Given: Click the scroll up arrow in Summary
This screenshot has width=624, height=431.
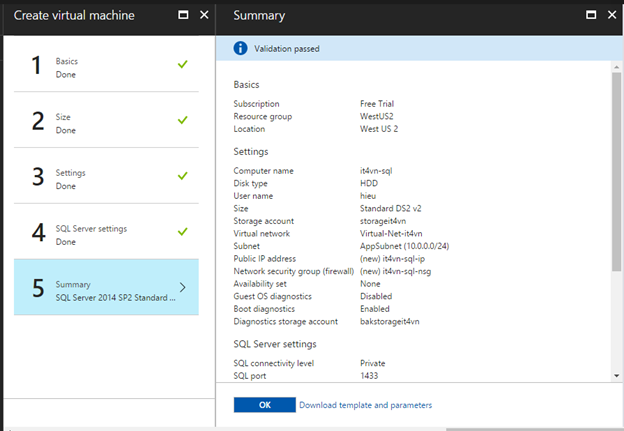Looking at the screenshot, I should 616,66.
